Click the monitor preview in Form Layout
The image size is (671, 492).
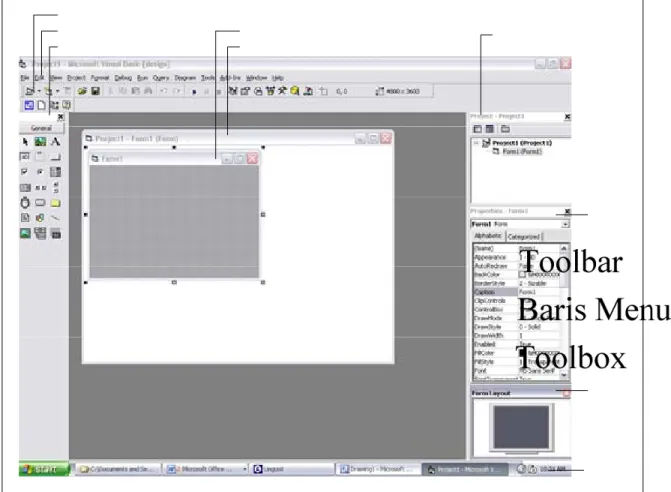point(522,428)
